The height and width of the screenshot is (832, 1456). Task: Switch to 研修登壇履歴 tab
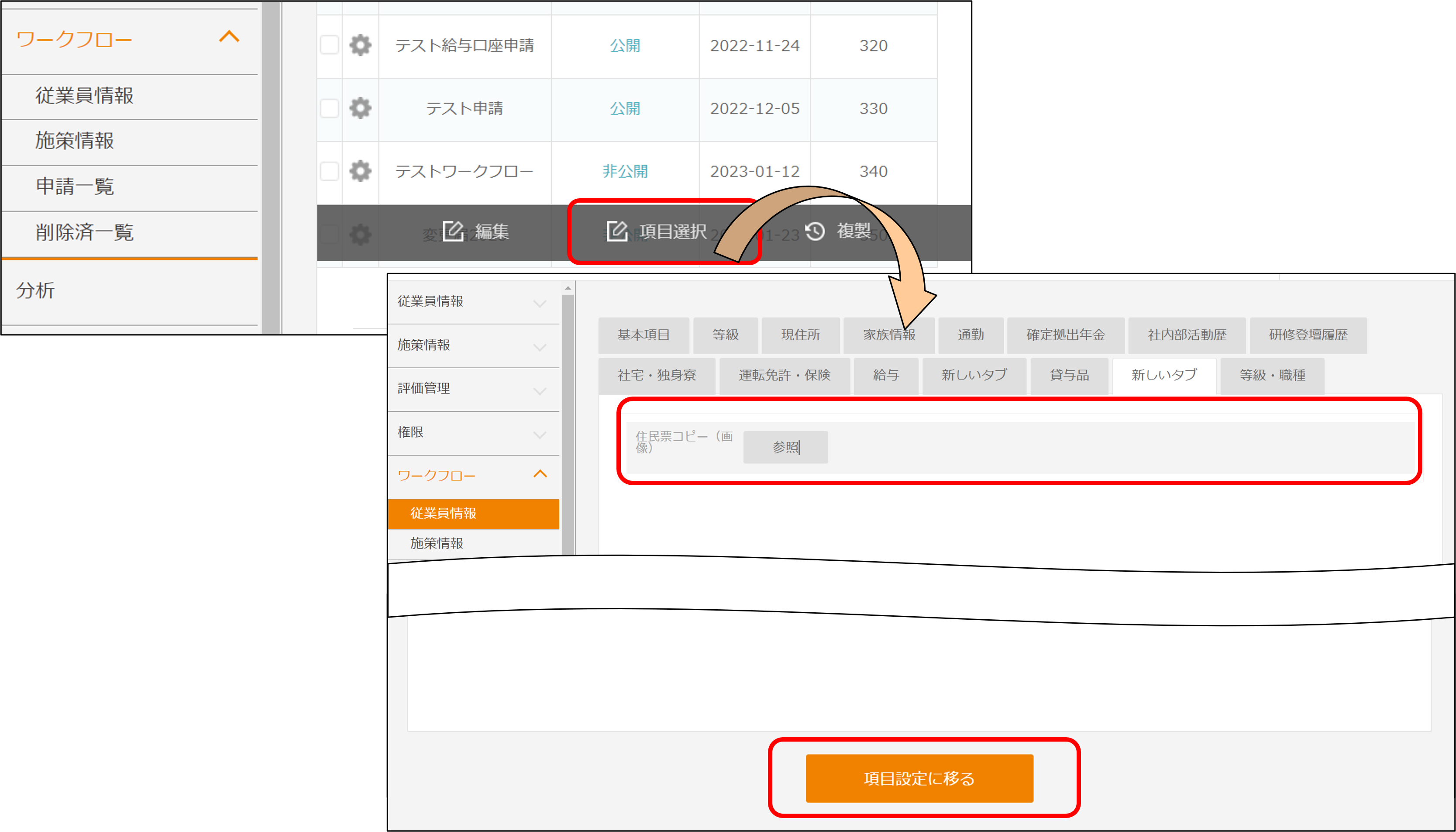(x=1308, y=335)
